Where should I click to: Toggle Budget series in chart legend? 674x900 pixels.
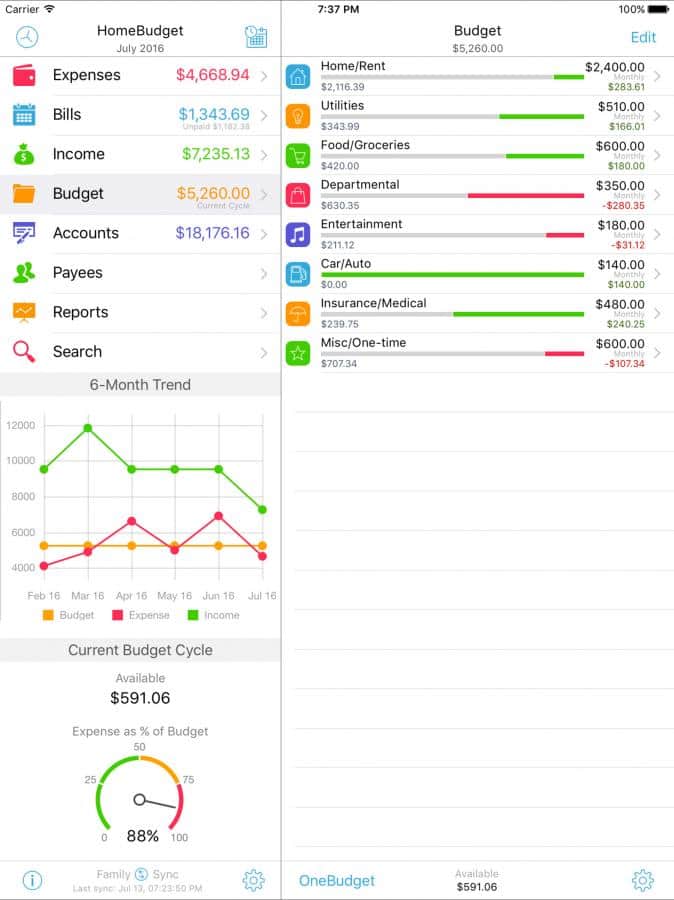point(69,615)
